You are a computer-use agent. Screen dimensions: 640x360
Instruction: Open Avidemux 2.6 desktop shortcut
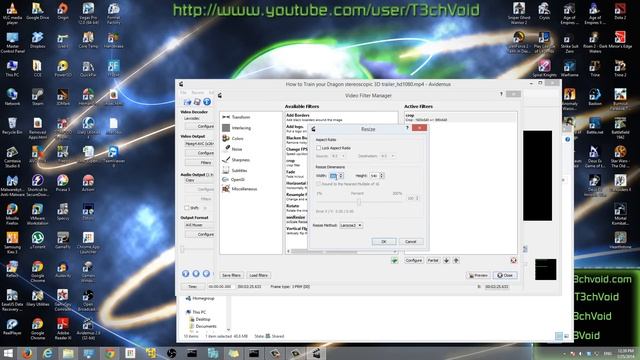88,329
